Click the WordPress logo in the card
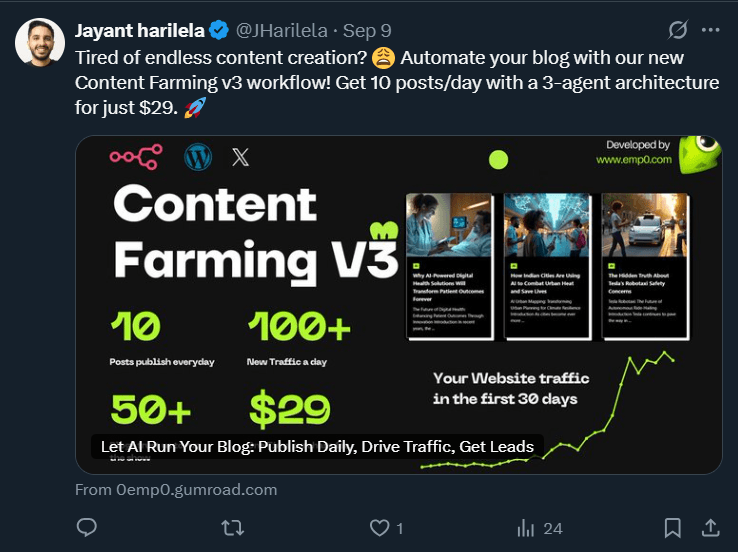The image size is (738, 552). coord(198,157)
